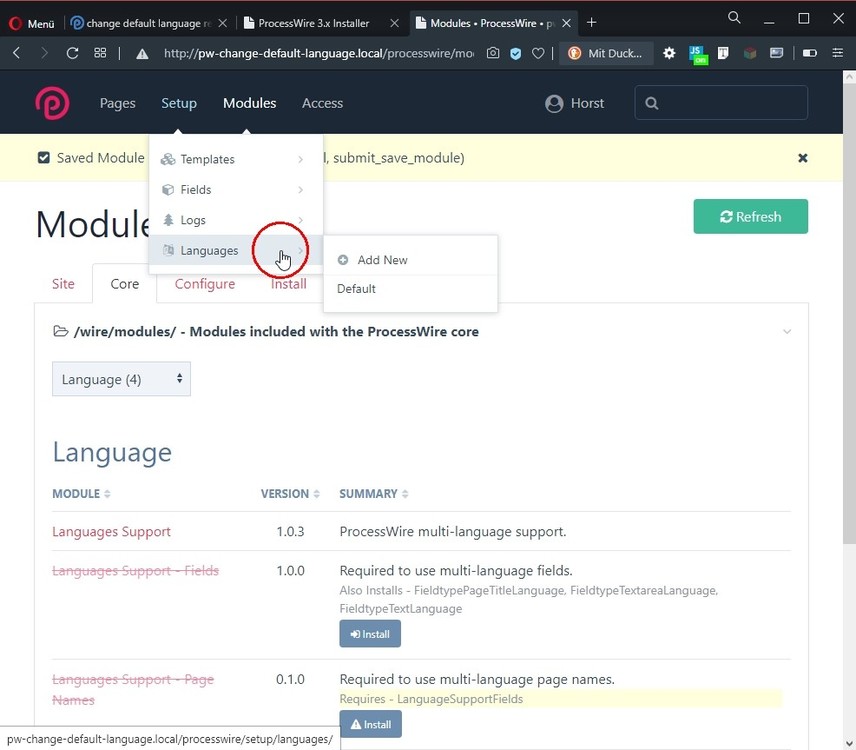
Task: Expand the Fields submenu arrow
Action: (x=301, y=190)
